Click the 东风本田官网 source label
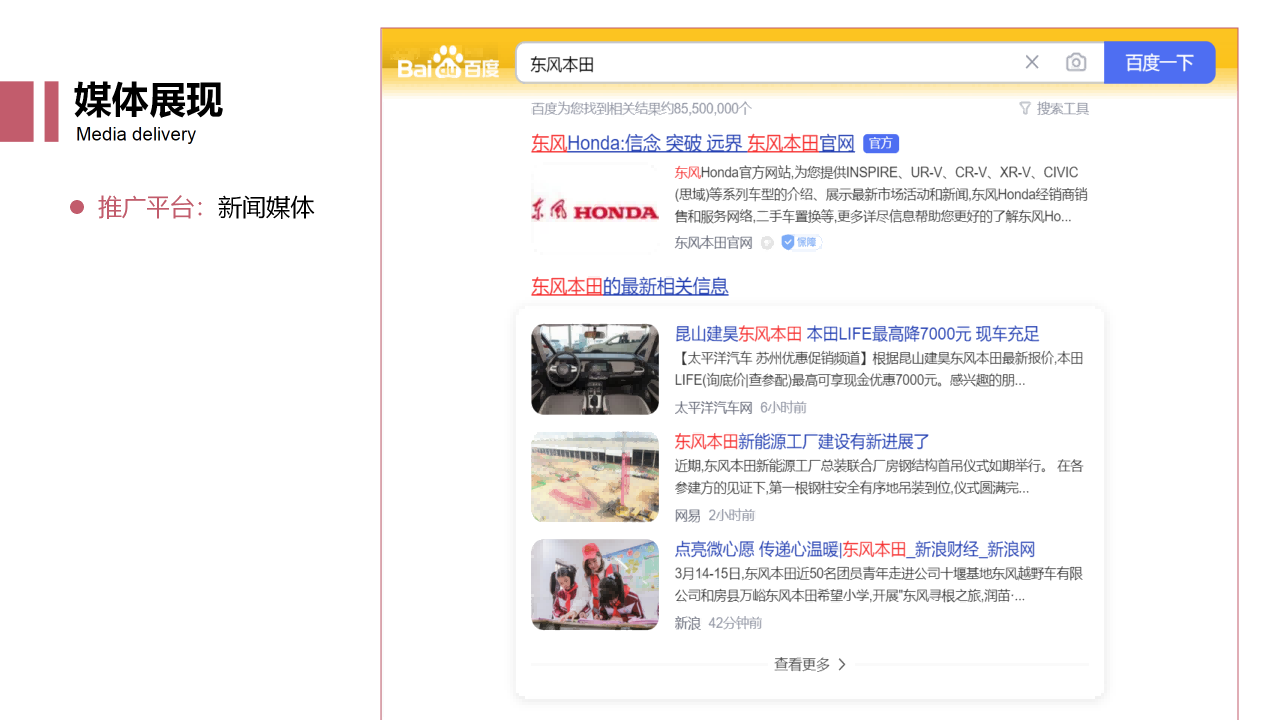Screen dimensions: 1280x720 point(713,242)
